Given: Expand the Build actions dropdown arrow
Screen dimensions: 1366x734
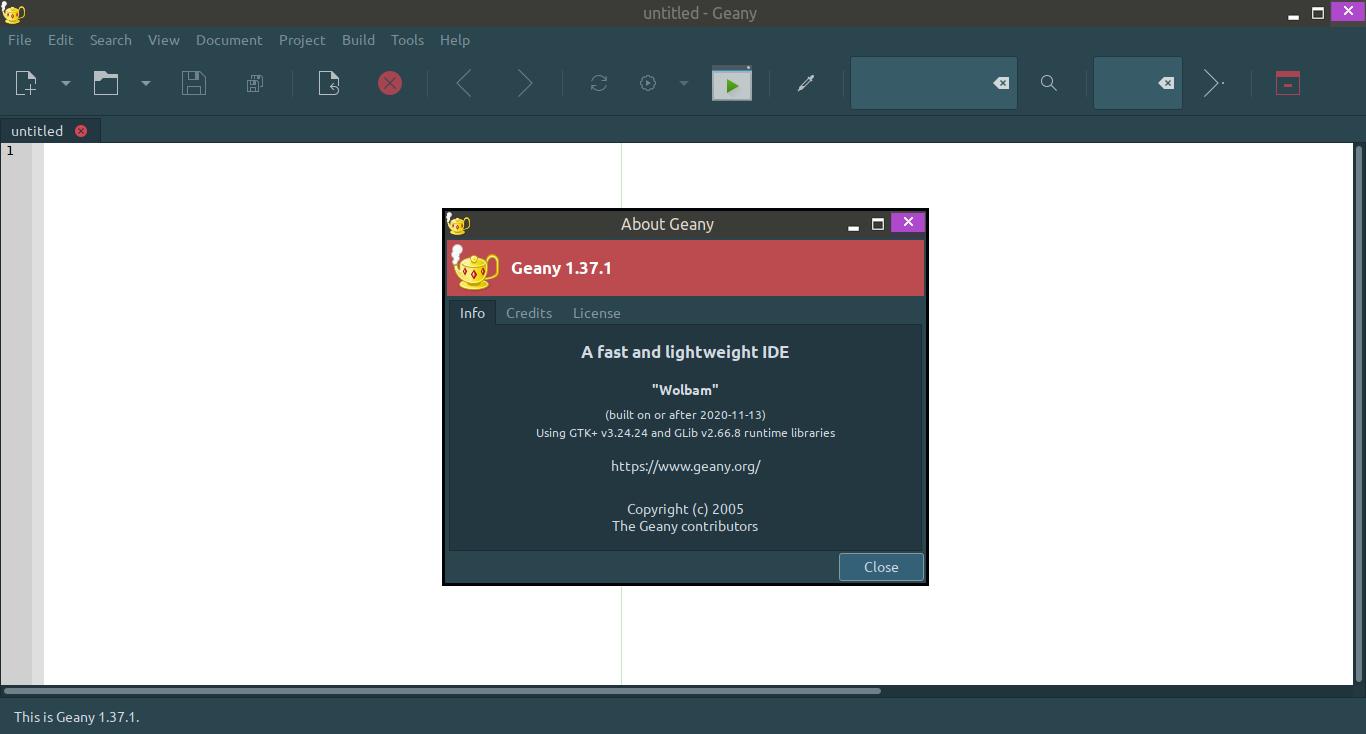Looking at the screenshot, I should point(684,83).
